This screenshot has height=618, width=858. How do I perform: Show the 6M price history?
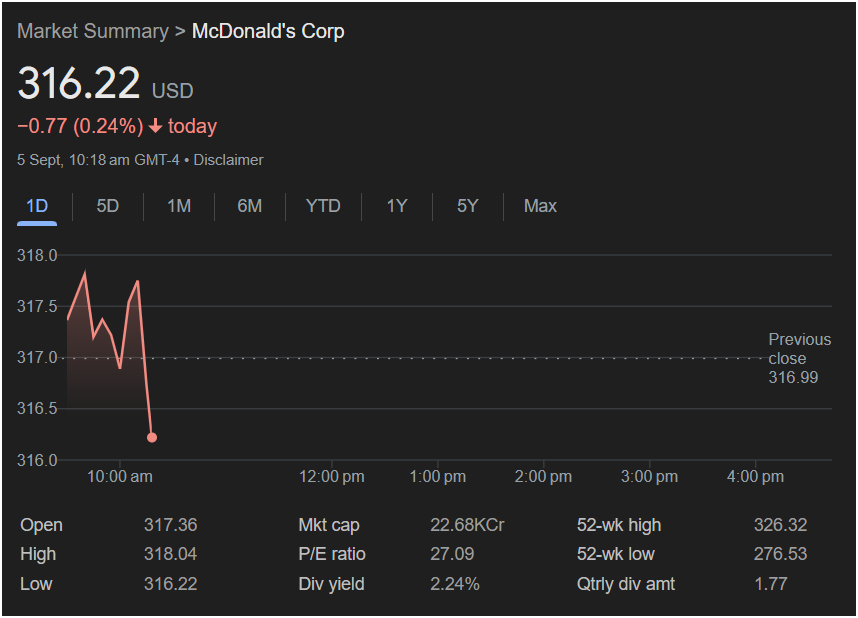(250, 206)
